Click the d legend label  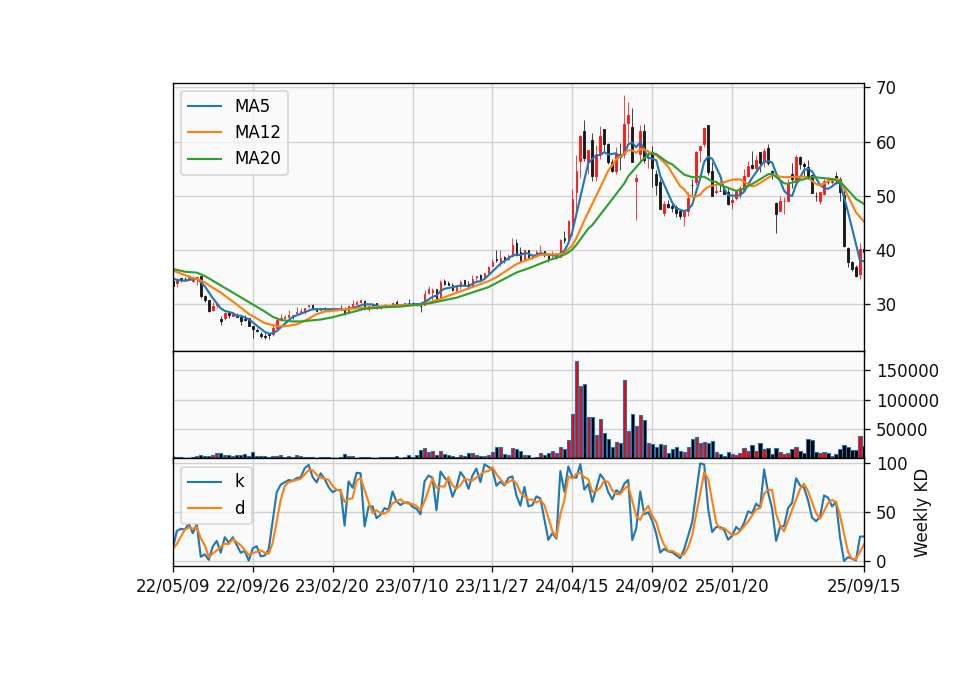click(239, 508)
